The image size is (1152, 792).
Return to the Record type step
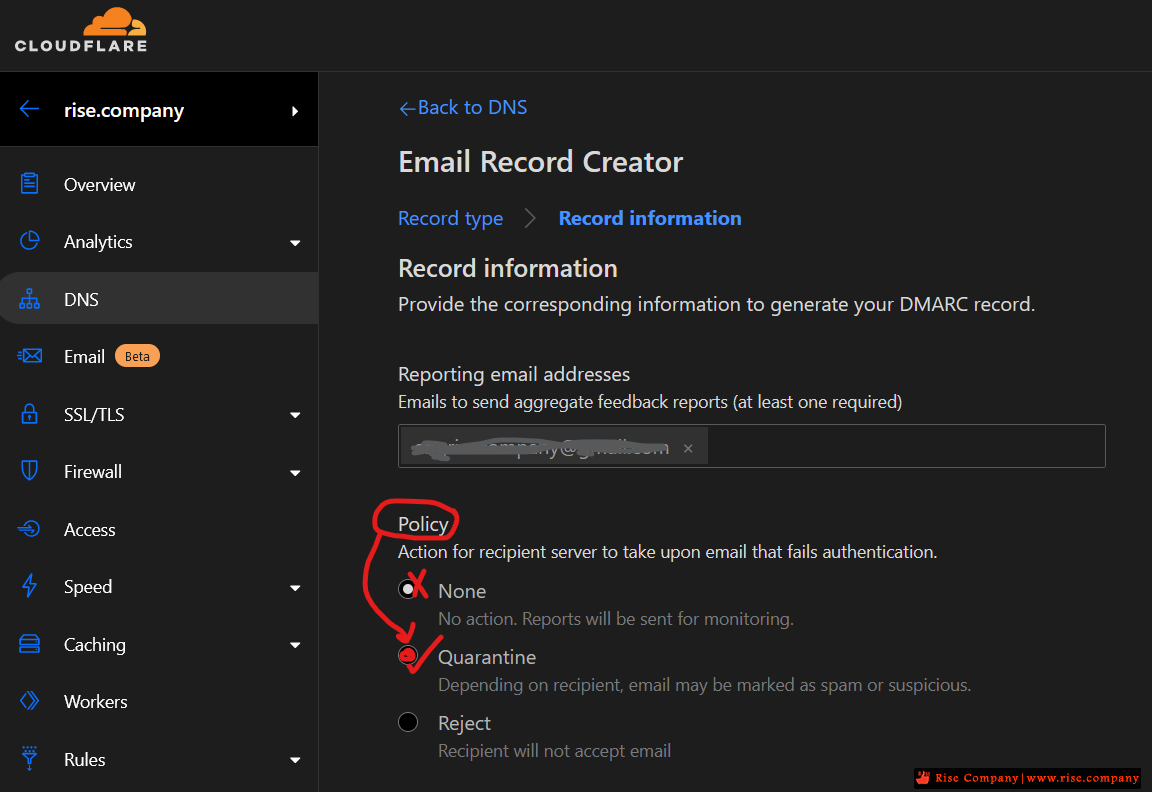(x=450, y=218)
